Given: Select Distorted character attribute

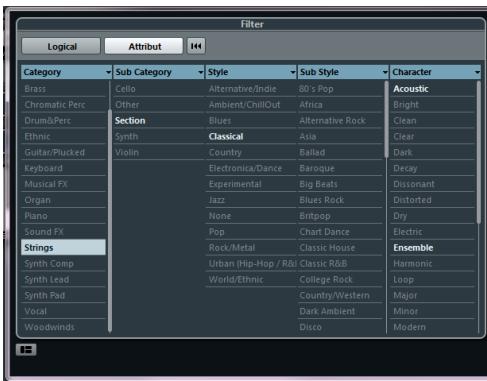Looking at the screenshot, I should (x=433, y=200).
